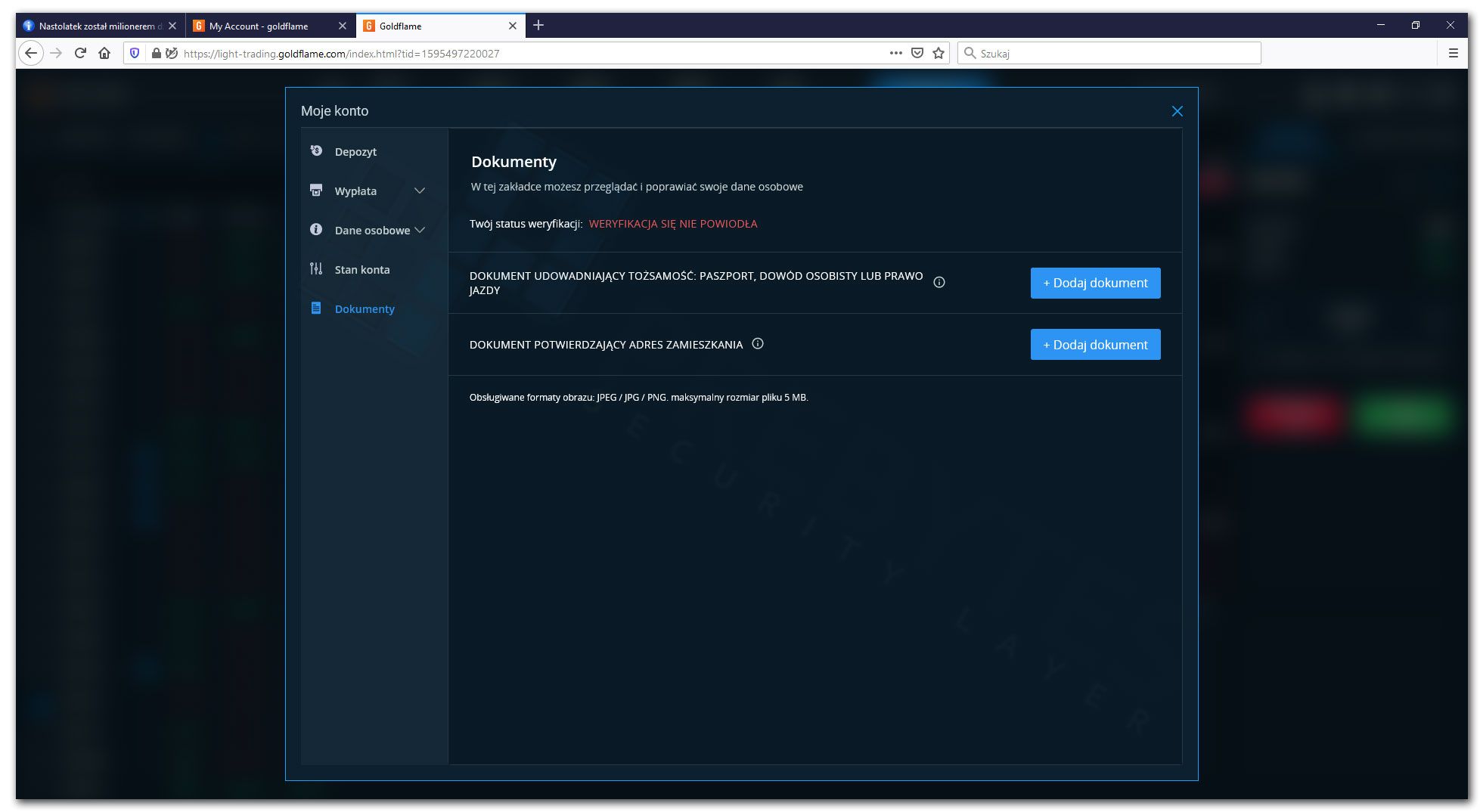Close the Nastolatek został milionerem tab
1480x812 pixels.
click(x=172, y=26)
